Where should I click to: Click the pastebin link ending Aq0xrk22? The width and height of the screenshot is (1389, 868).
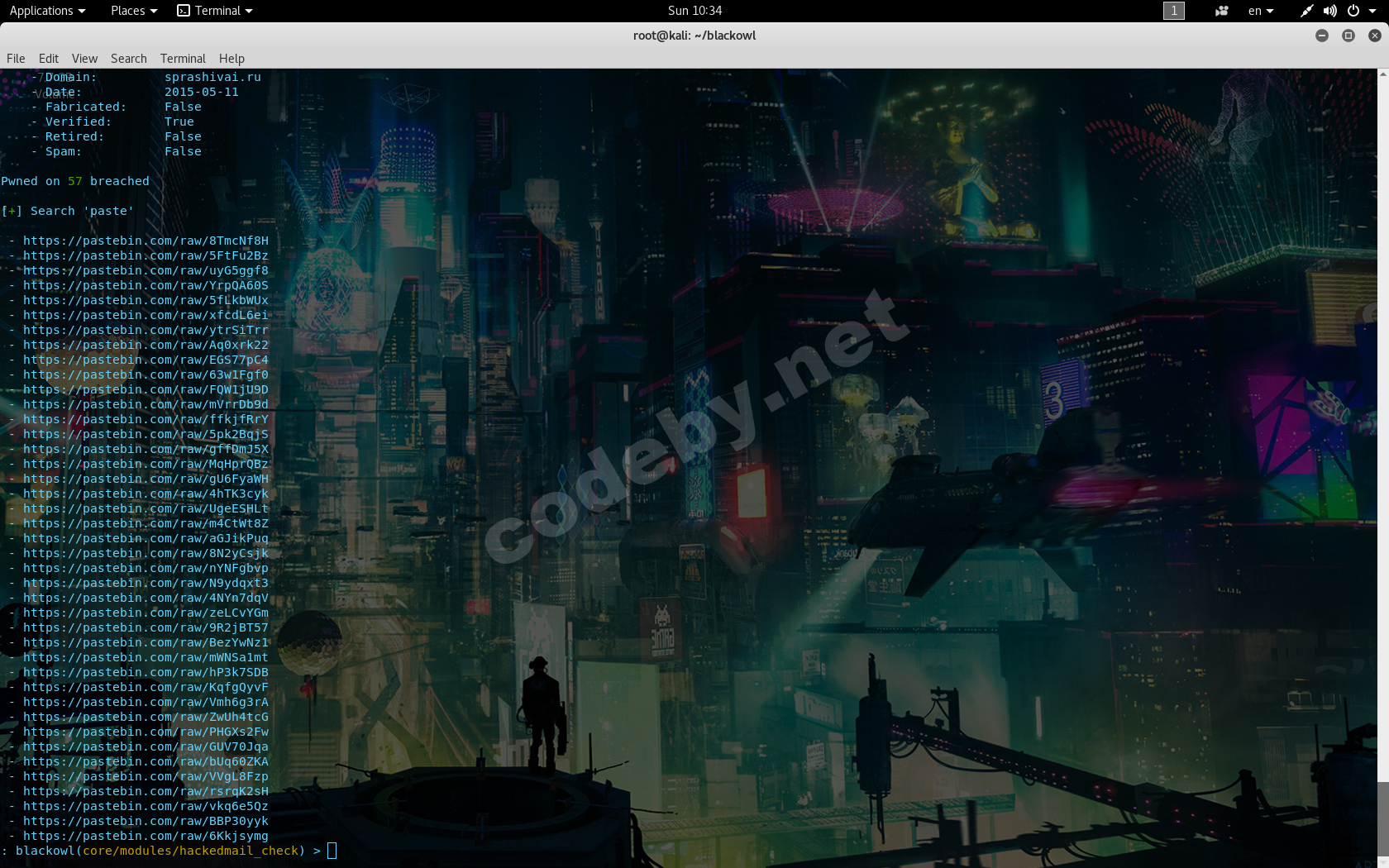[x=146, y=345]
